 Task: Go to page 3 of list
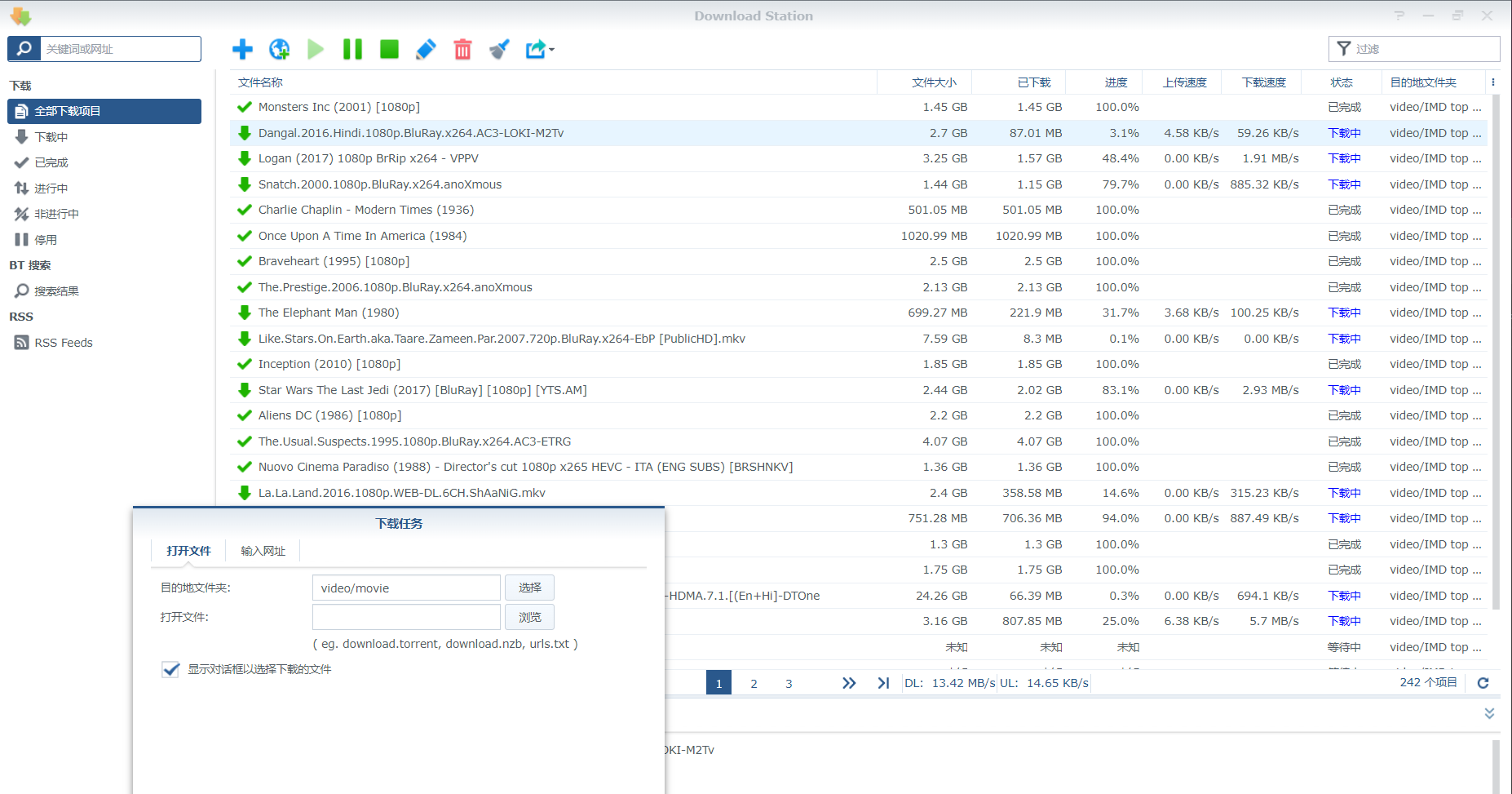789,683
